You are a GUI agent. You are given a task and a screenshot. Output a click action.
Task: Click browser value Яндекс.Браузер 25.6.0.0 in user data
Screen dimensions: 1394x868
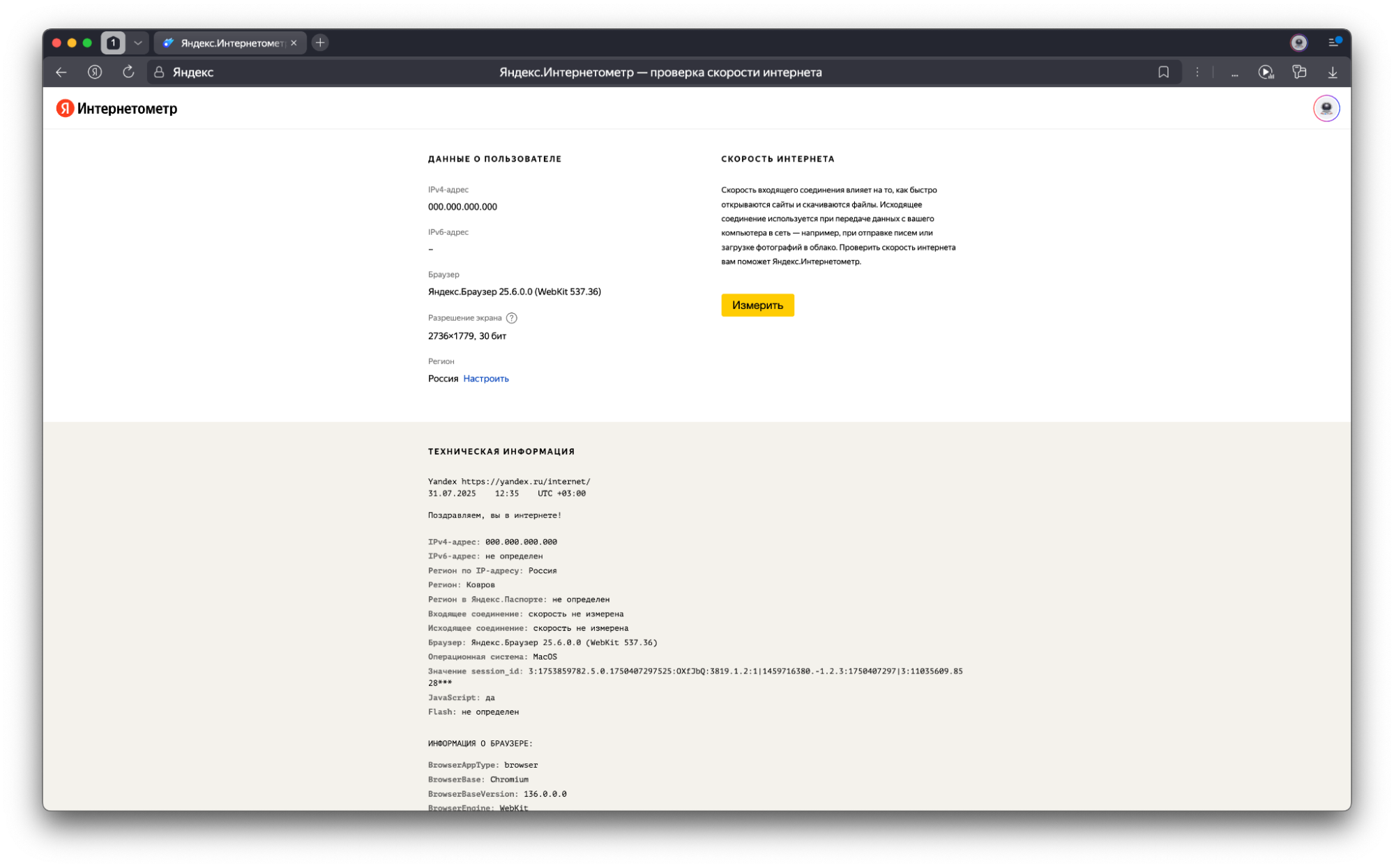(515, 291)
